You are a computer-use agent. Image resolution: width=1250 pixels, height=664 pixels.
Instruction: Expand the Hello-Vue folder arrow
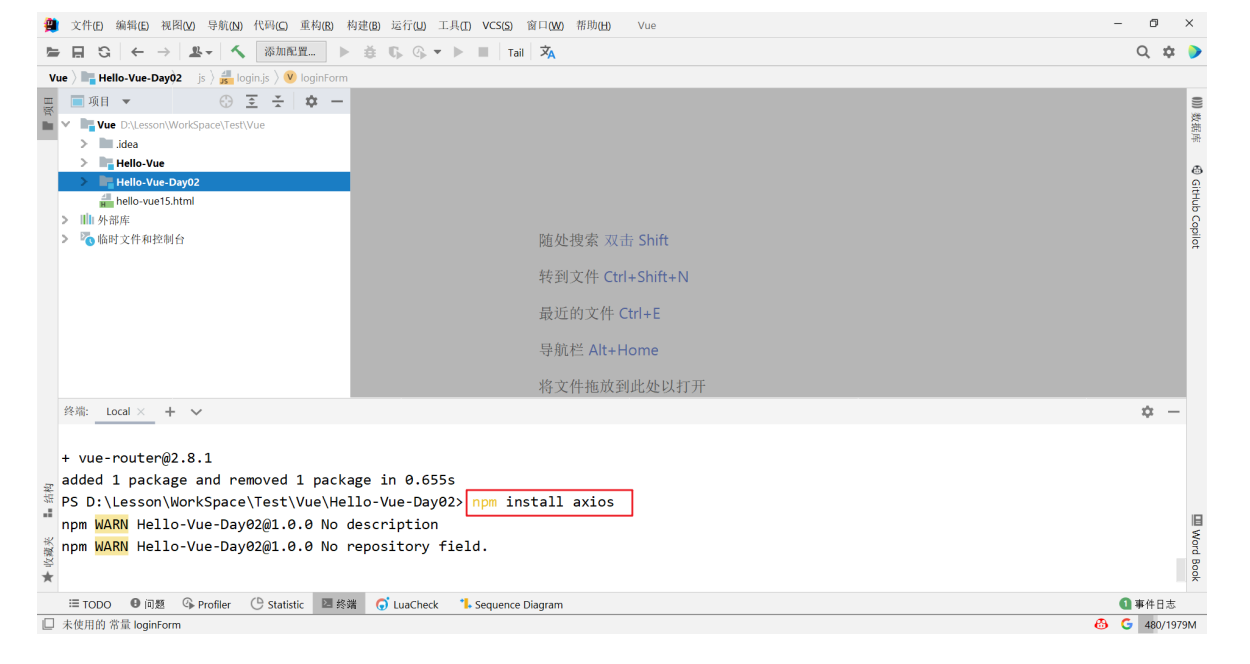point(85,163)
